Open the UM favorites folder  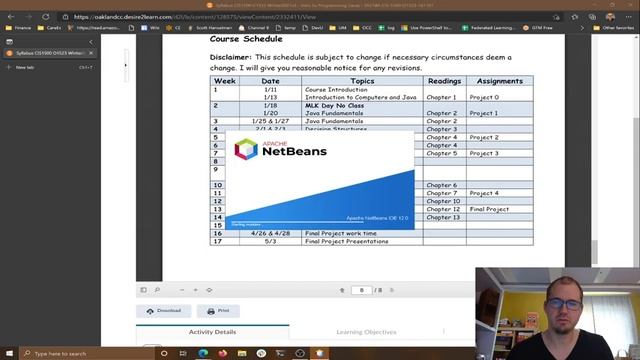[338, 28]
